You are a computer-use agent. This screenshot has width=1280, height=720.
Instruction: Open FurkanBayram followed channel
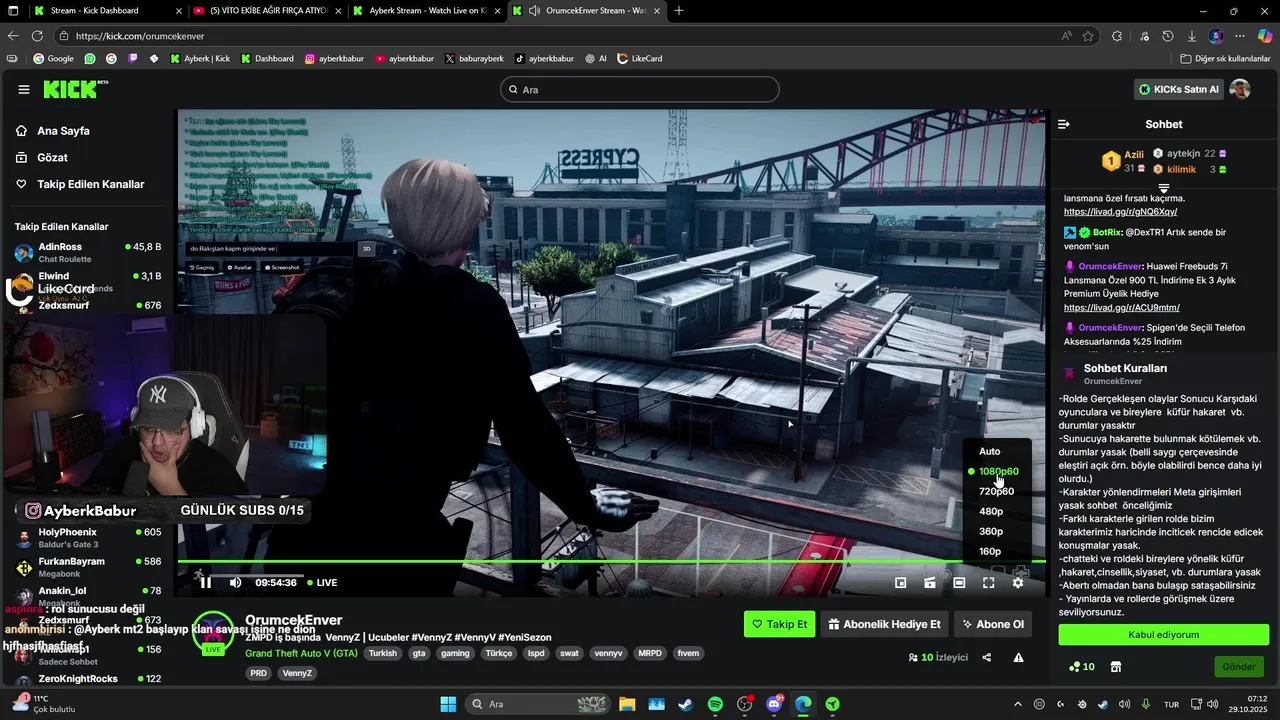pyautogui.click(x=88, y=567)
